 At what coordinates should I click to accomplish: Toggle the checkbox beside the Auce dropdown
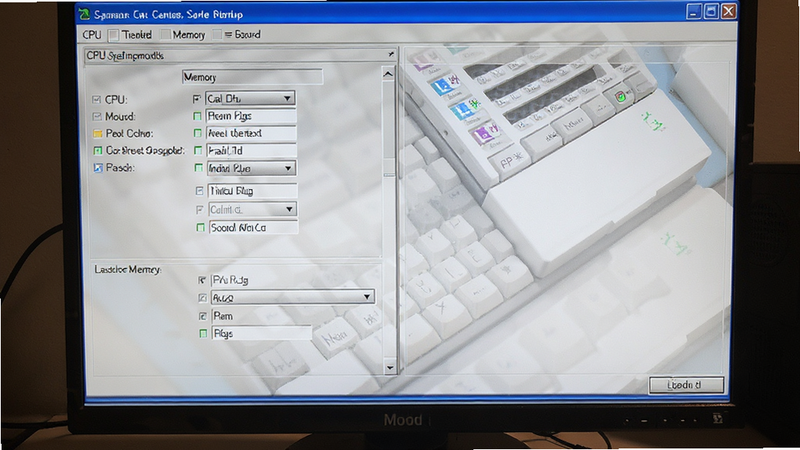(203, 297)
